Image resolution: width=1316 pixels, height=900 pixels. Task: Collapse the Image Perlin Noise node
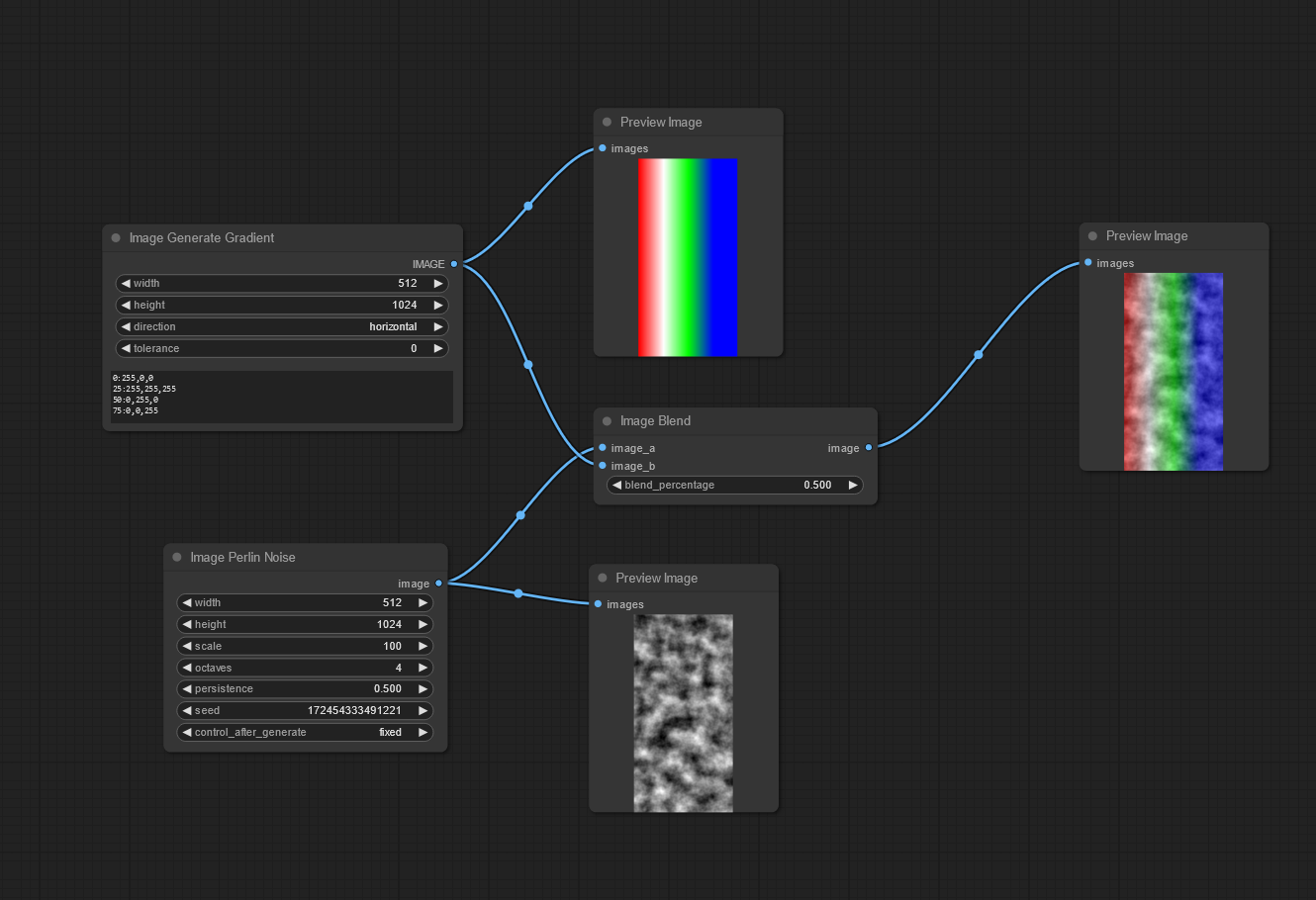click(175, 557)
